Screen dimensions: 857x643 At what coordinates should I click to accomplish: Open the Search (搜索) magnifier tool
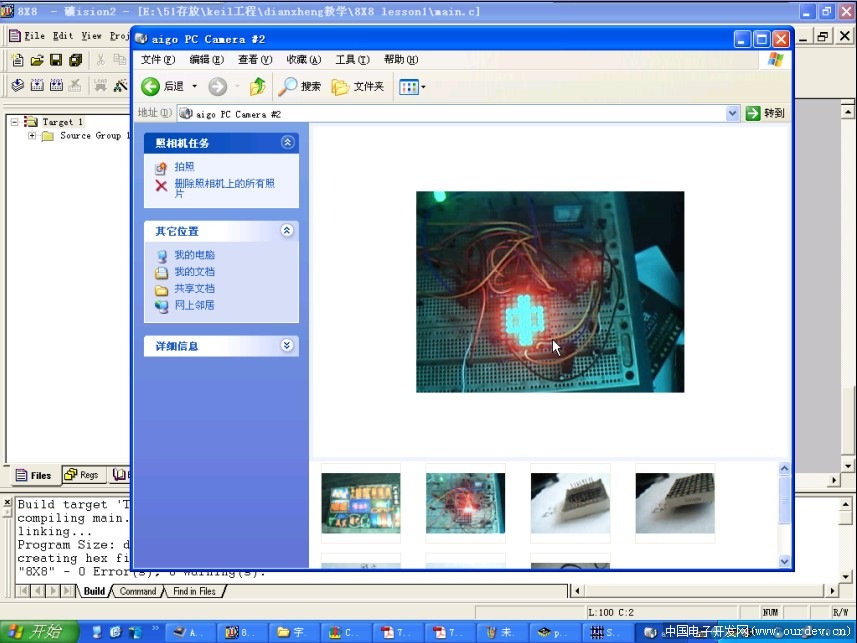pyautogui.click(x=299, y=86)
